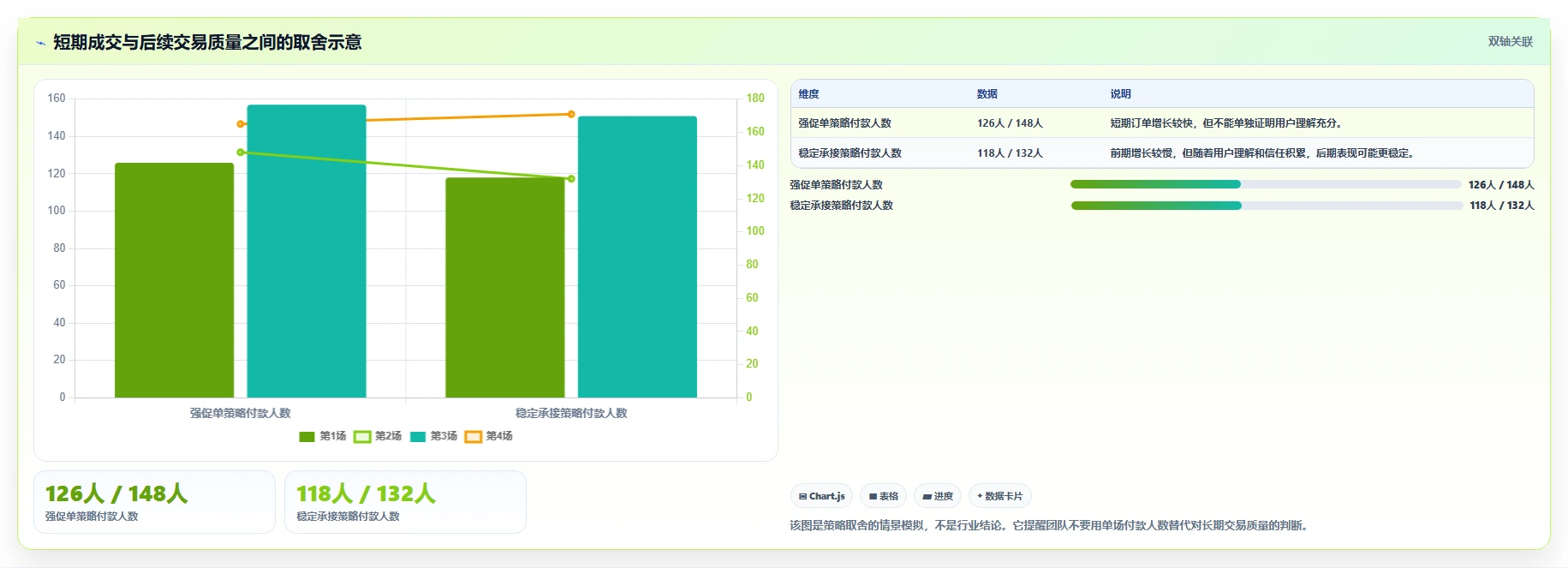
Task: Click the green 第1场 bar for 稳定承接策略付款人数
Action: [x=505, y=288]
